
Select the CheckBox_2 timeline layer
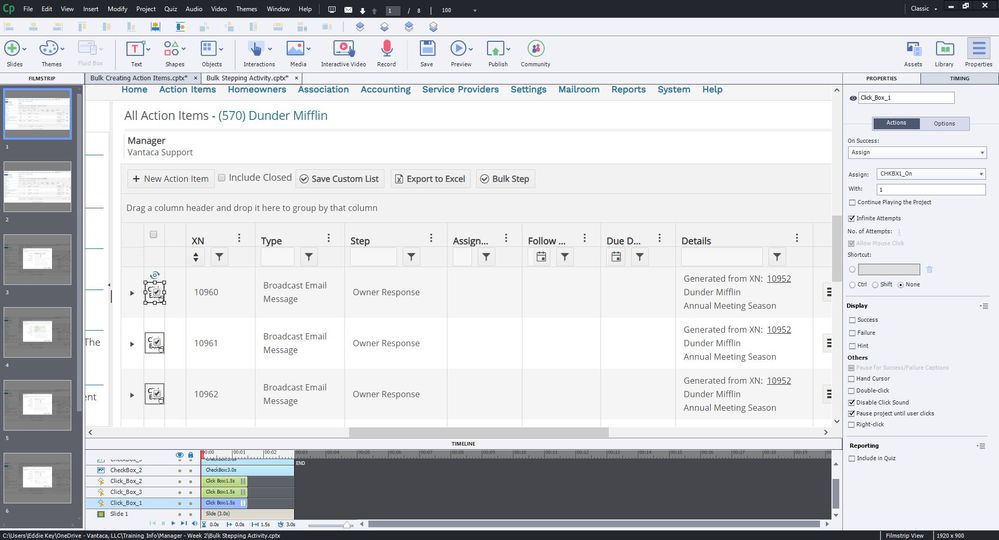126,471
